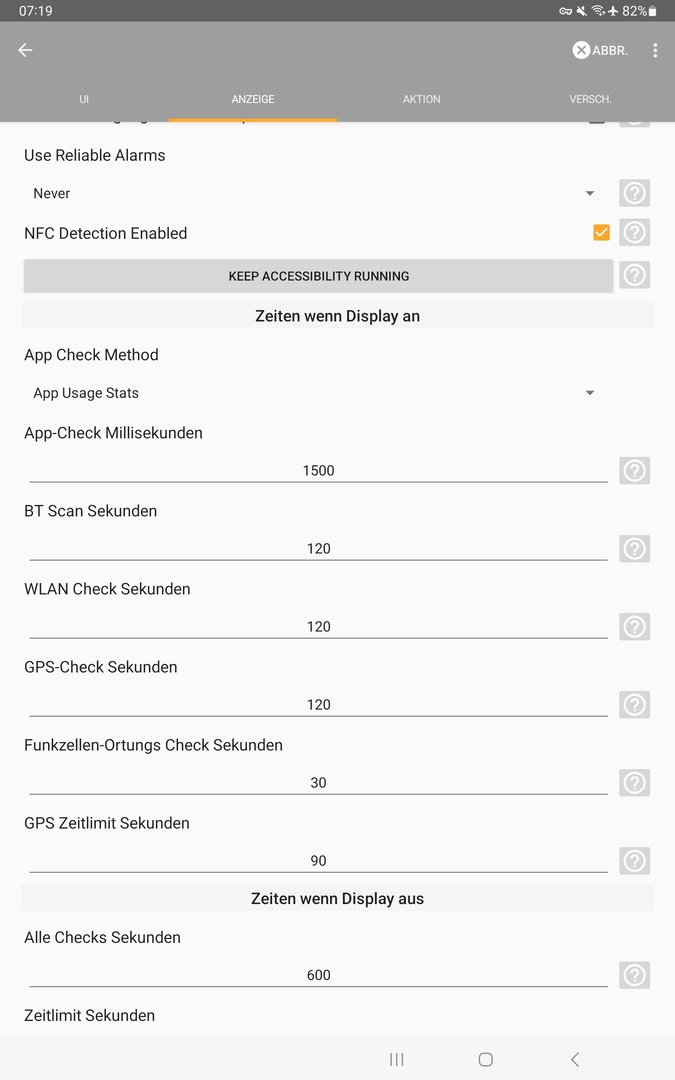Show help for GPS-Check Sekunden
Viewport: 675px width, 1080px height.
click(634, 705)
